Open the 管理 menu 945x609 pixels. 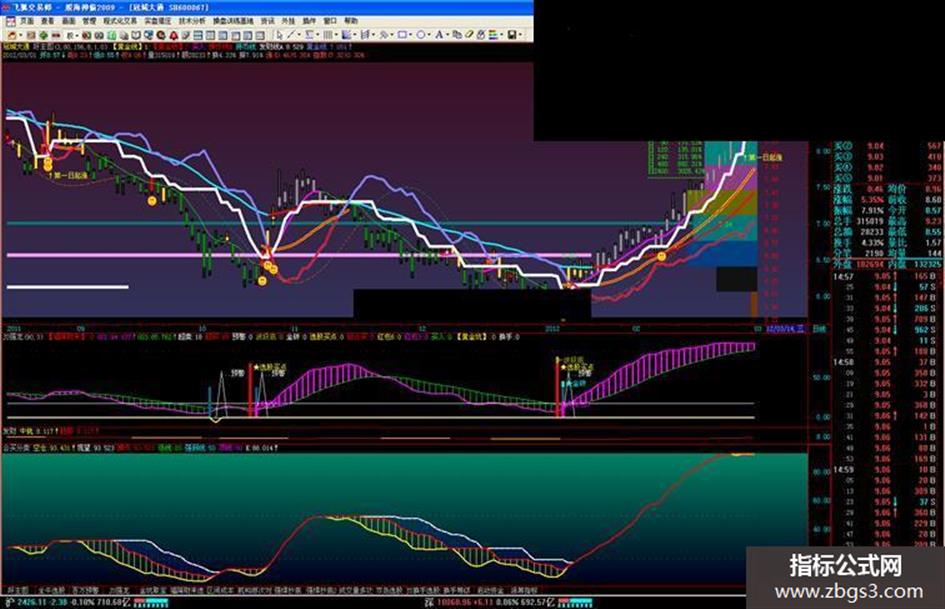point(89,21)
